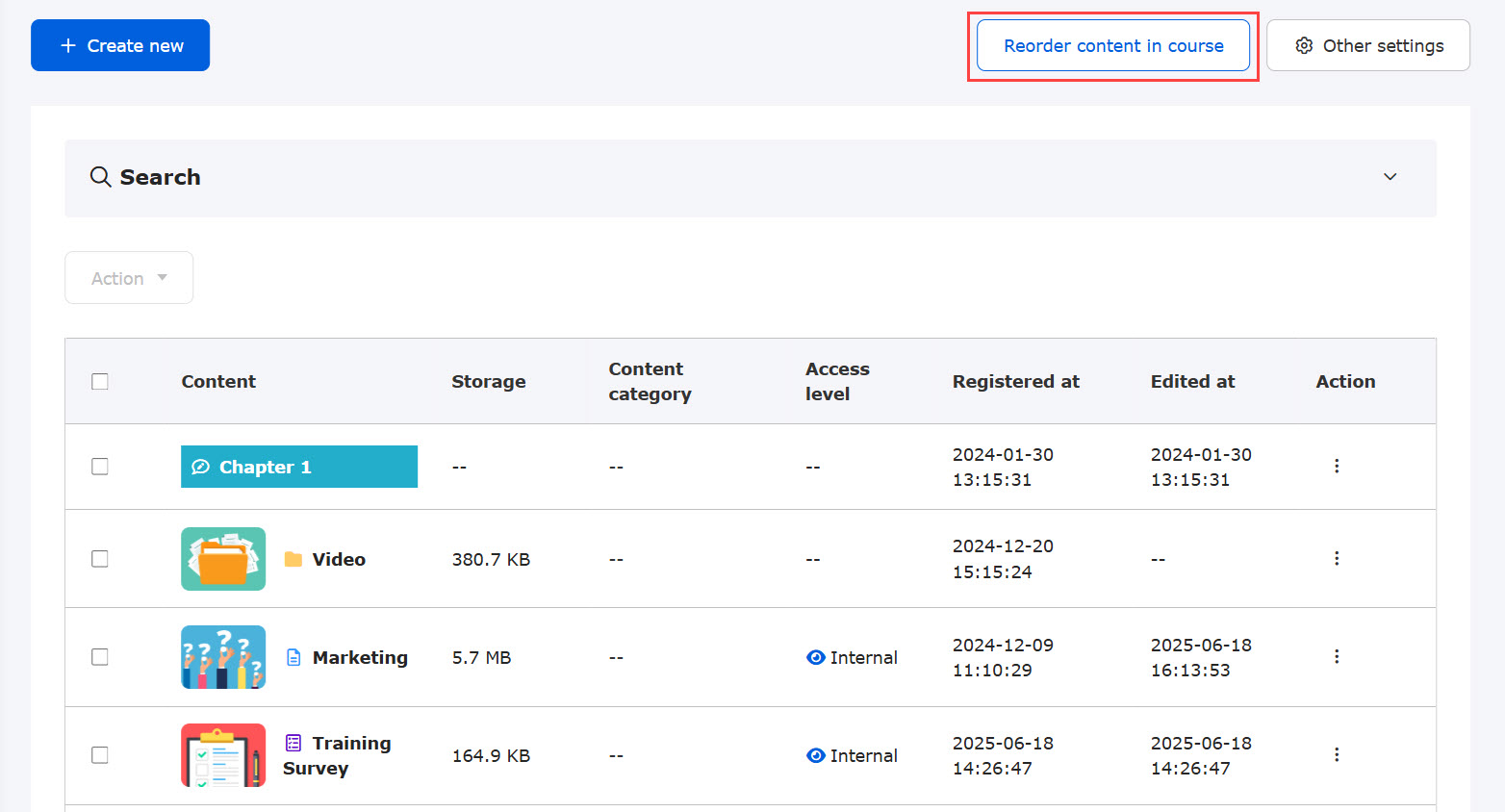1505x812 pixels.
Task: Open three-dot action menu for Chapter 1
Action: (x=1336, y=467)
